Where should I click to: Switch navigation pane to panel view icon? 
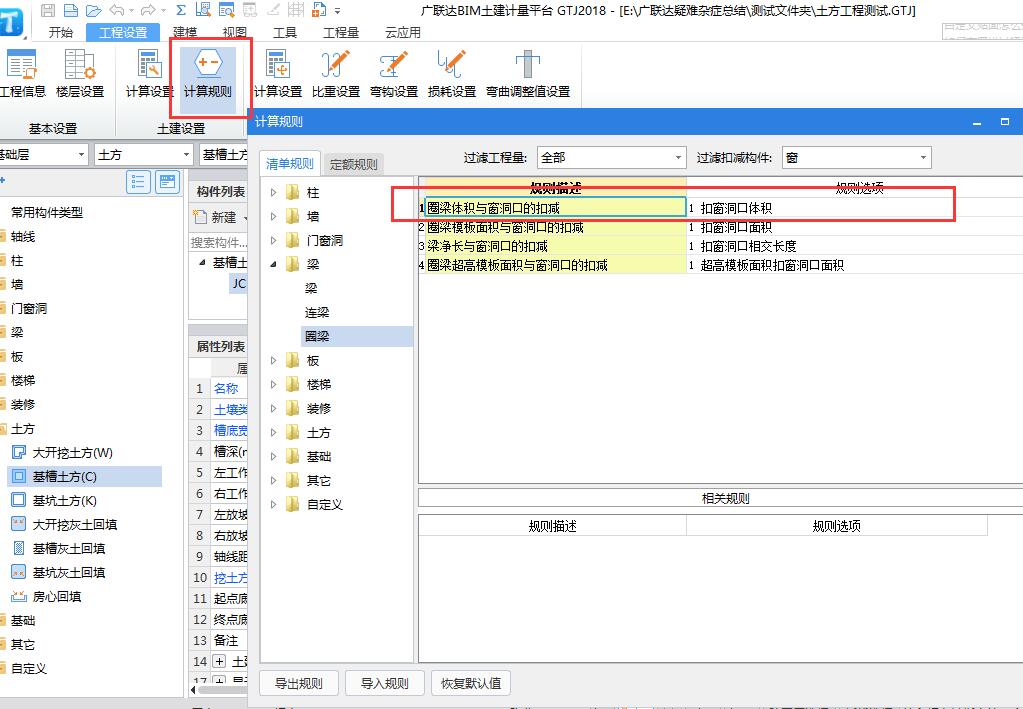point(167,182)
